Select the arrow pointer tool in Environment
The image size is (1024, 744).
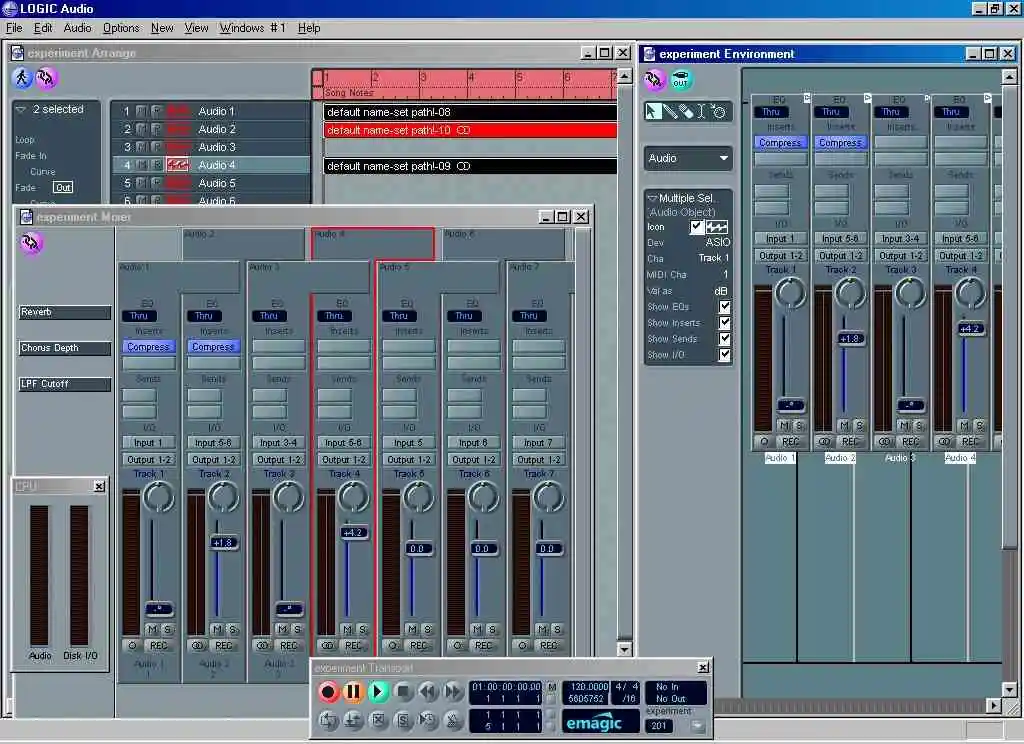[x=652, y=111]
